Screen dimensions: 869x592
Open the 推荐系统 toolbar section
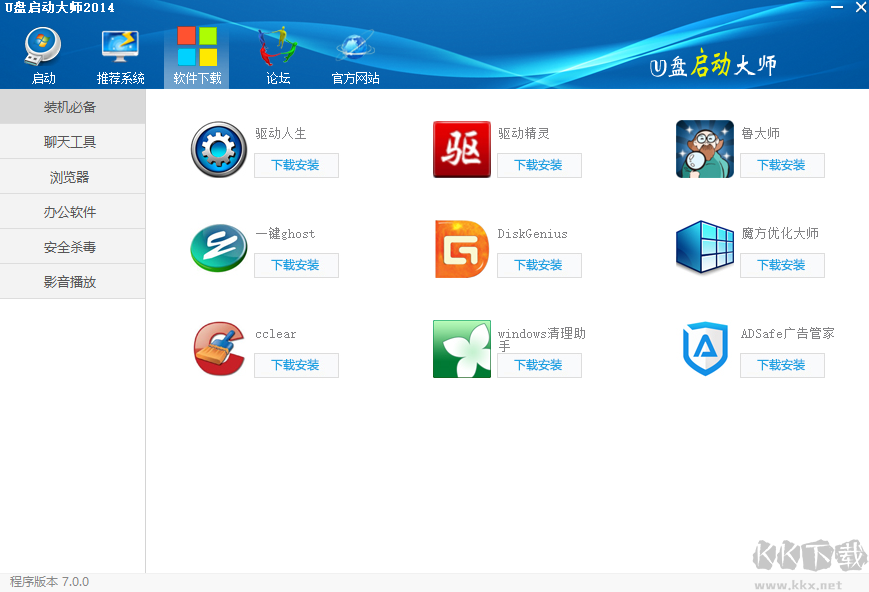[120, 56]
